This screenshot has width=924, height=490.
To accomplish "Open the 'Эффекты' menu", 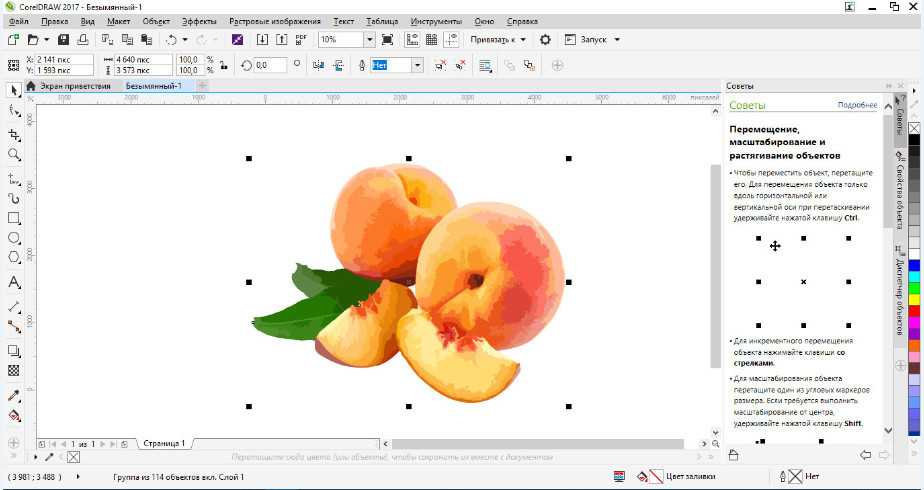I will point(199,21).
